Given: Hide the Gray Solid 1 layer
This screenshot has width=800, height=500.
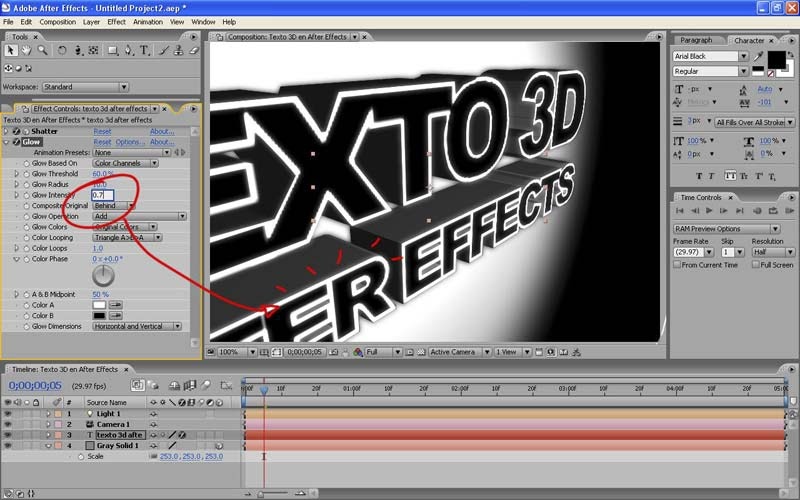Looking at the screenshot, I should (8, 446).
